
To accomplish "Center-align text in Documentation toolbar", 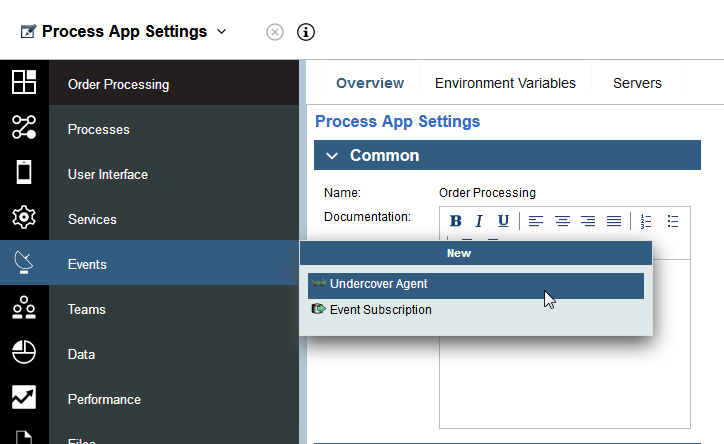I will click(562, 221).
